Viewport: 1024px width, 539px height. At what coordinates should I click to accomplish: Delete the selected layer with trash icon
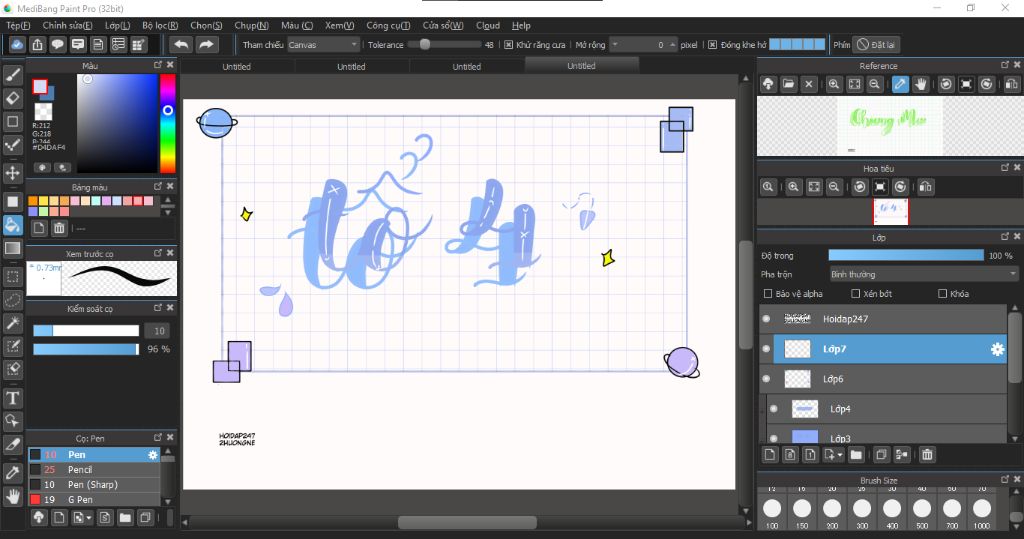(927, 455)
